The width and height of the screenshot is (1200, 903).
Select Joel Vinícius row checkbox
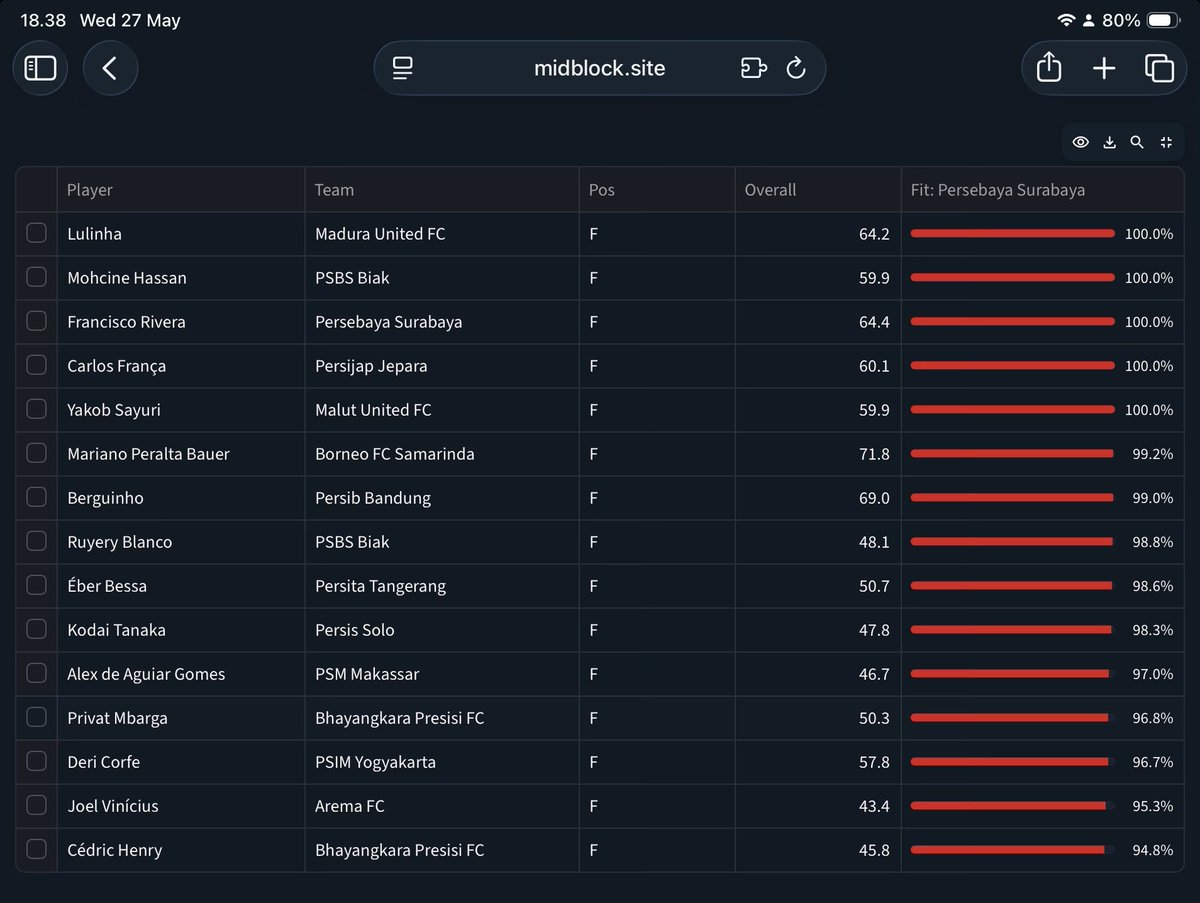36,805
